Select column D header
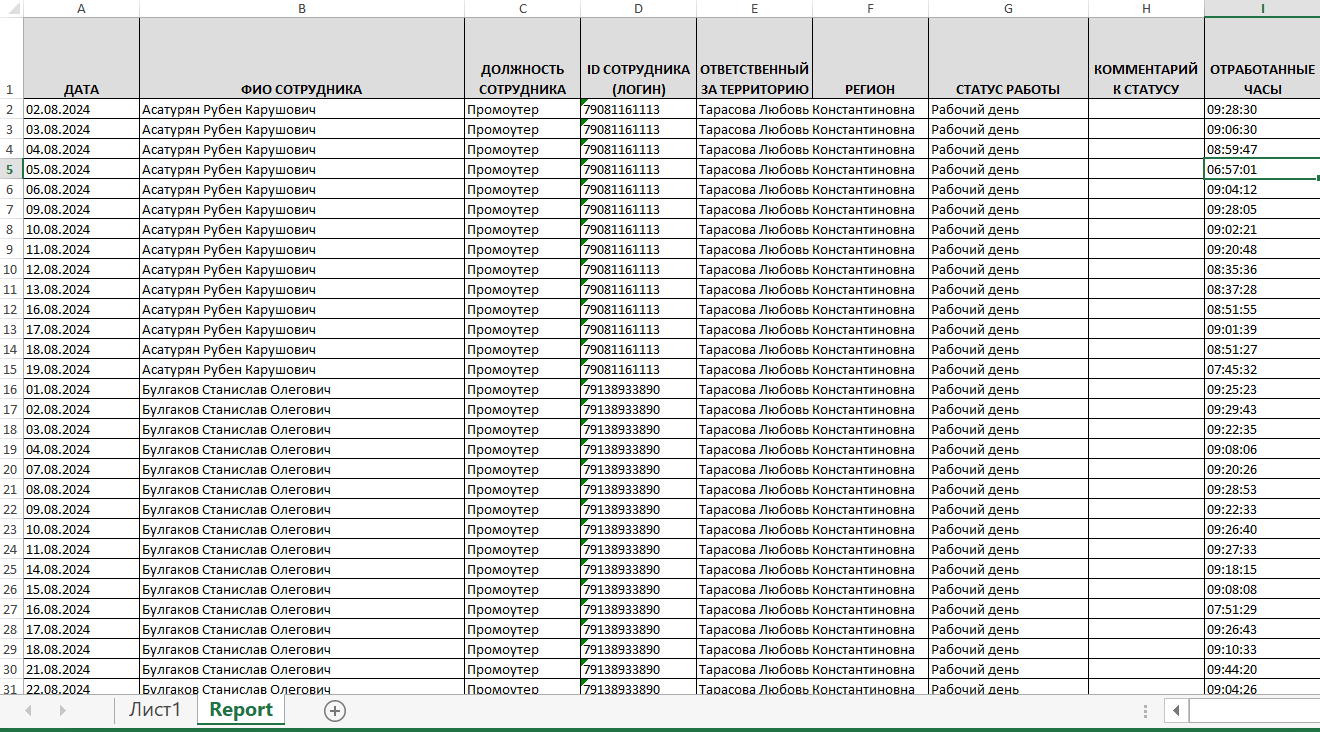 click(x=638, y=8)
